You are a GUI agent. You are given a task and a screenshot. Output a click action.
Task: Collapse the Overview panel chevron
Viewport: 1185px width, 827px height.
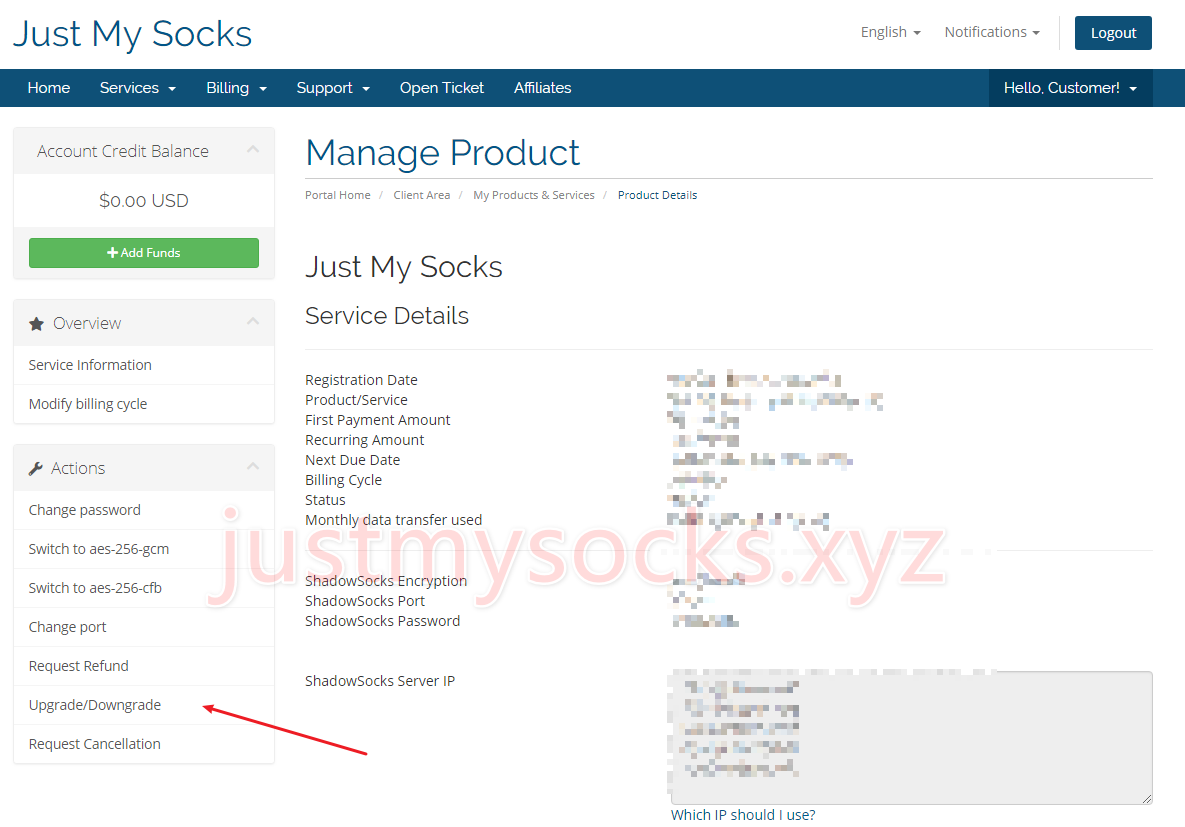click(253, 322)
